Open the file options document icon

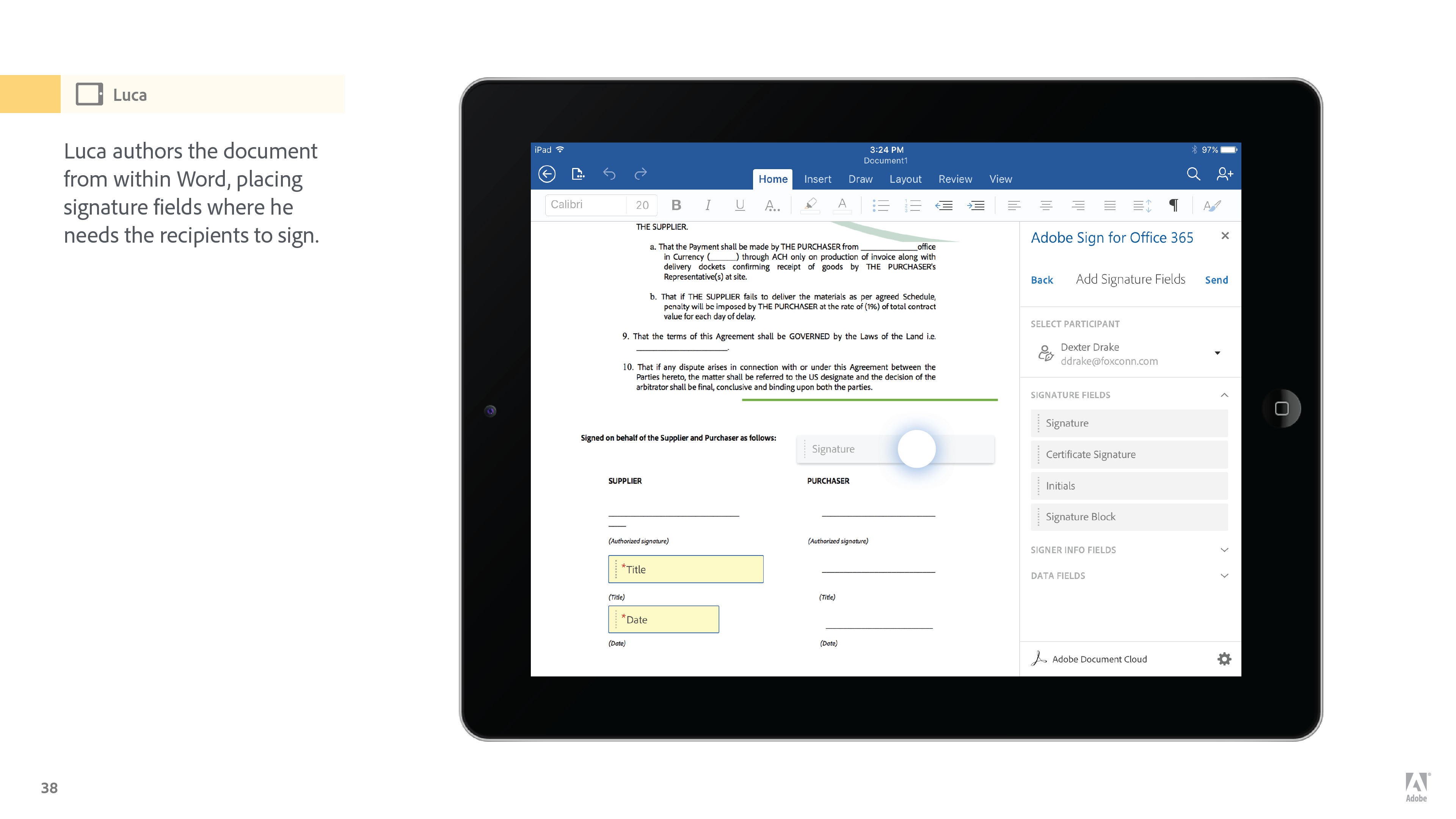coord(577,174)
